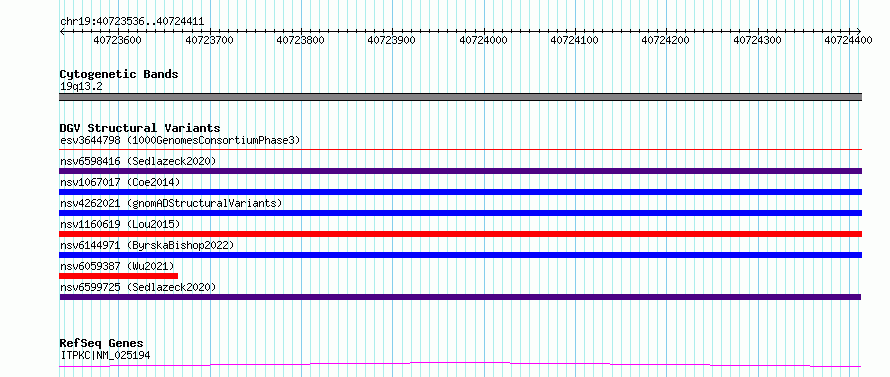Select nsv6059387 (Wu2021) label
890x377 pixels.
117,266
